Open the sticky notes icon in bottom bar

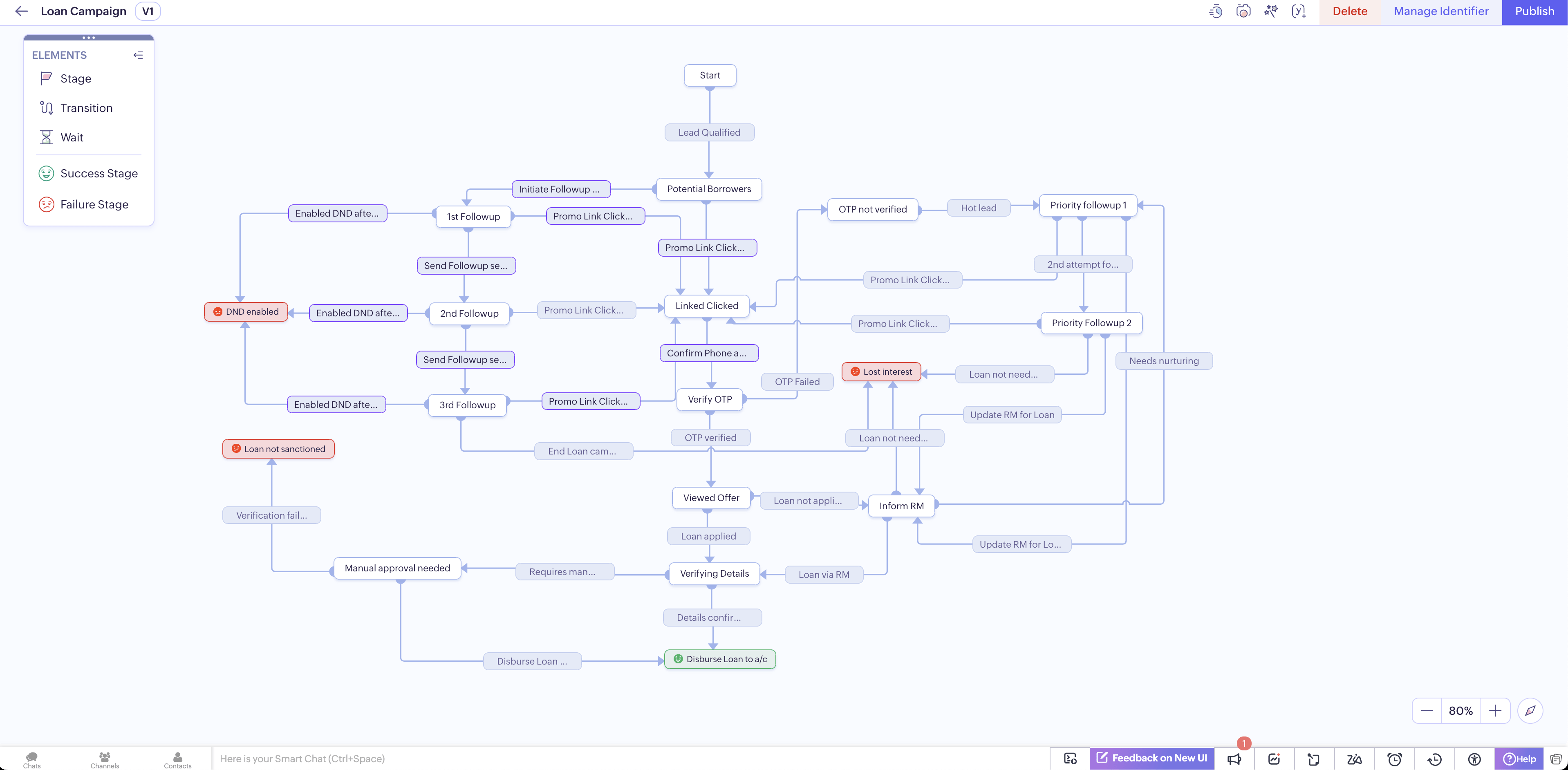(x=1314, y=759)
